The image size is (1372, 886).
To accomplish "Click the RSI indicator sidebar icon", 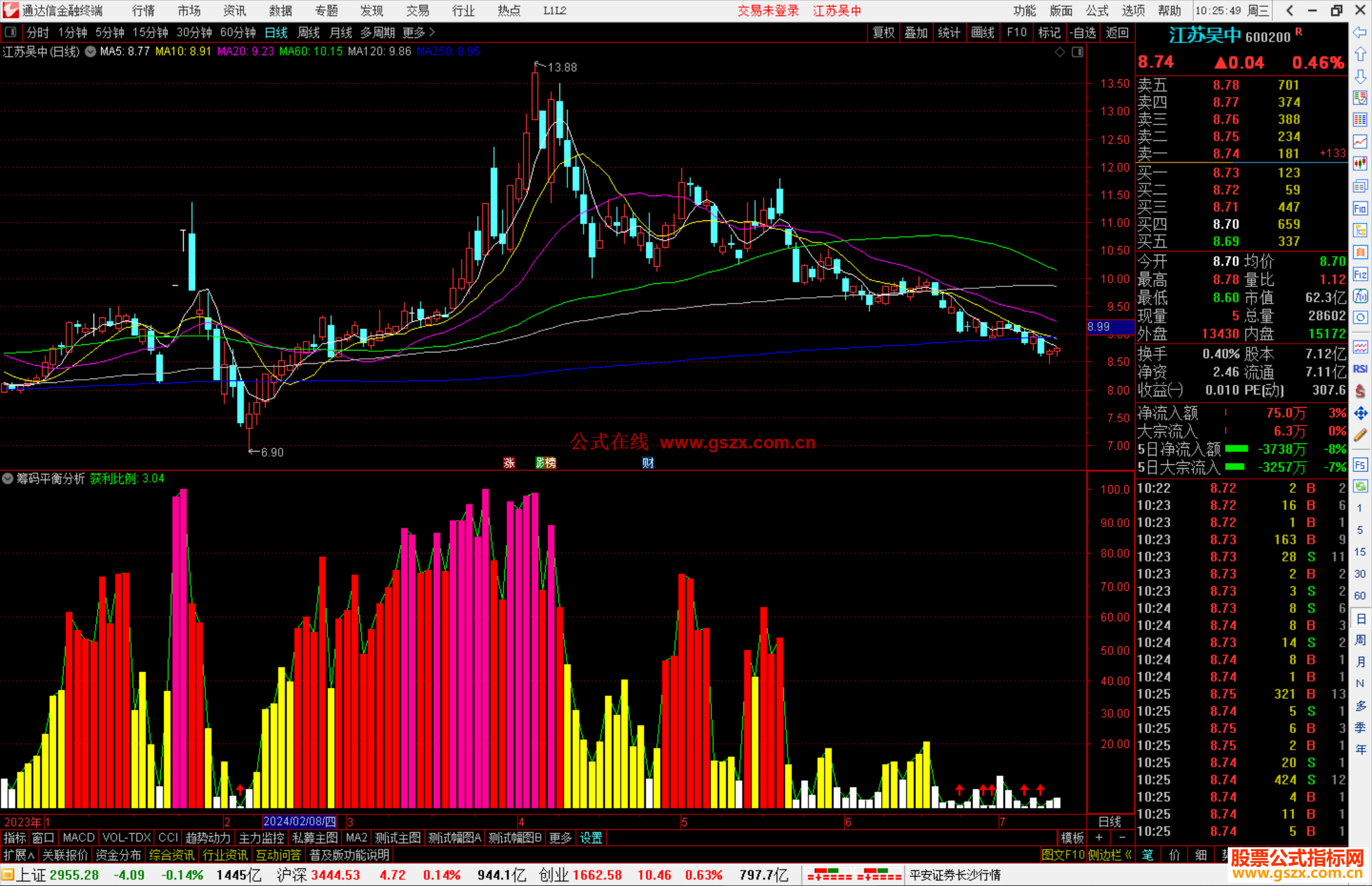I will point(1360,369).
